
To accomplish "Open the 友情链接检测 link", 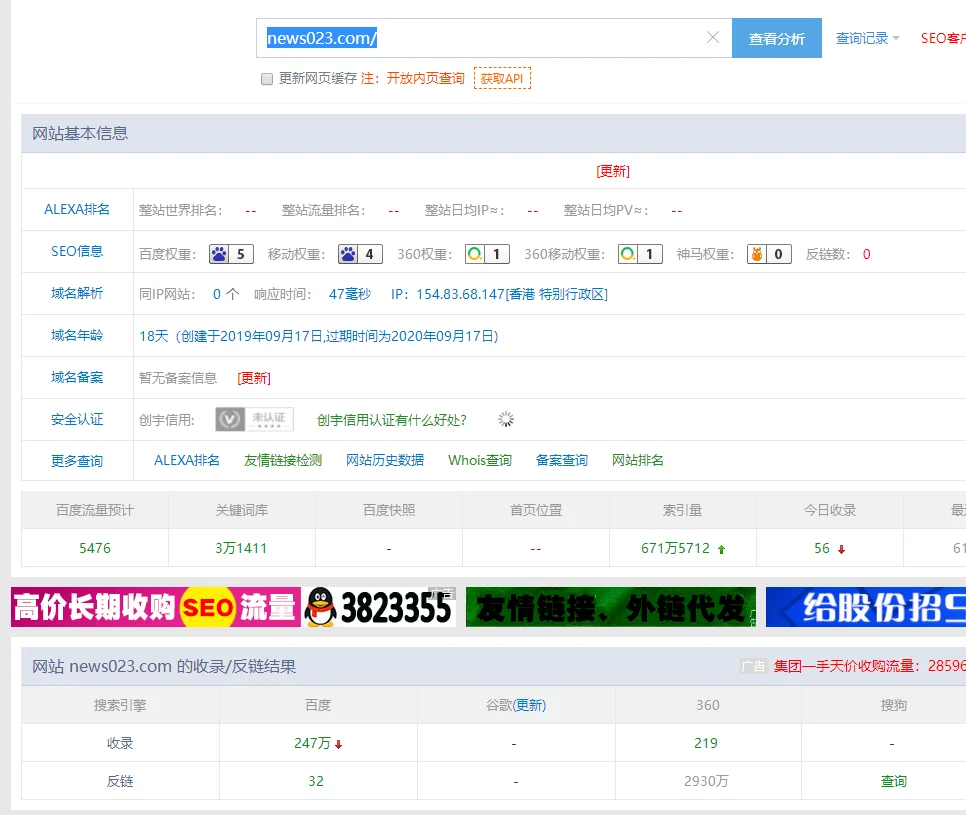I will [x=283, y=460].
